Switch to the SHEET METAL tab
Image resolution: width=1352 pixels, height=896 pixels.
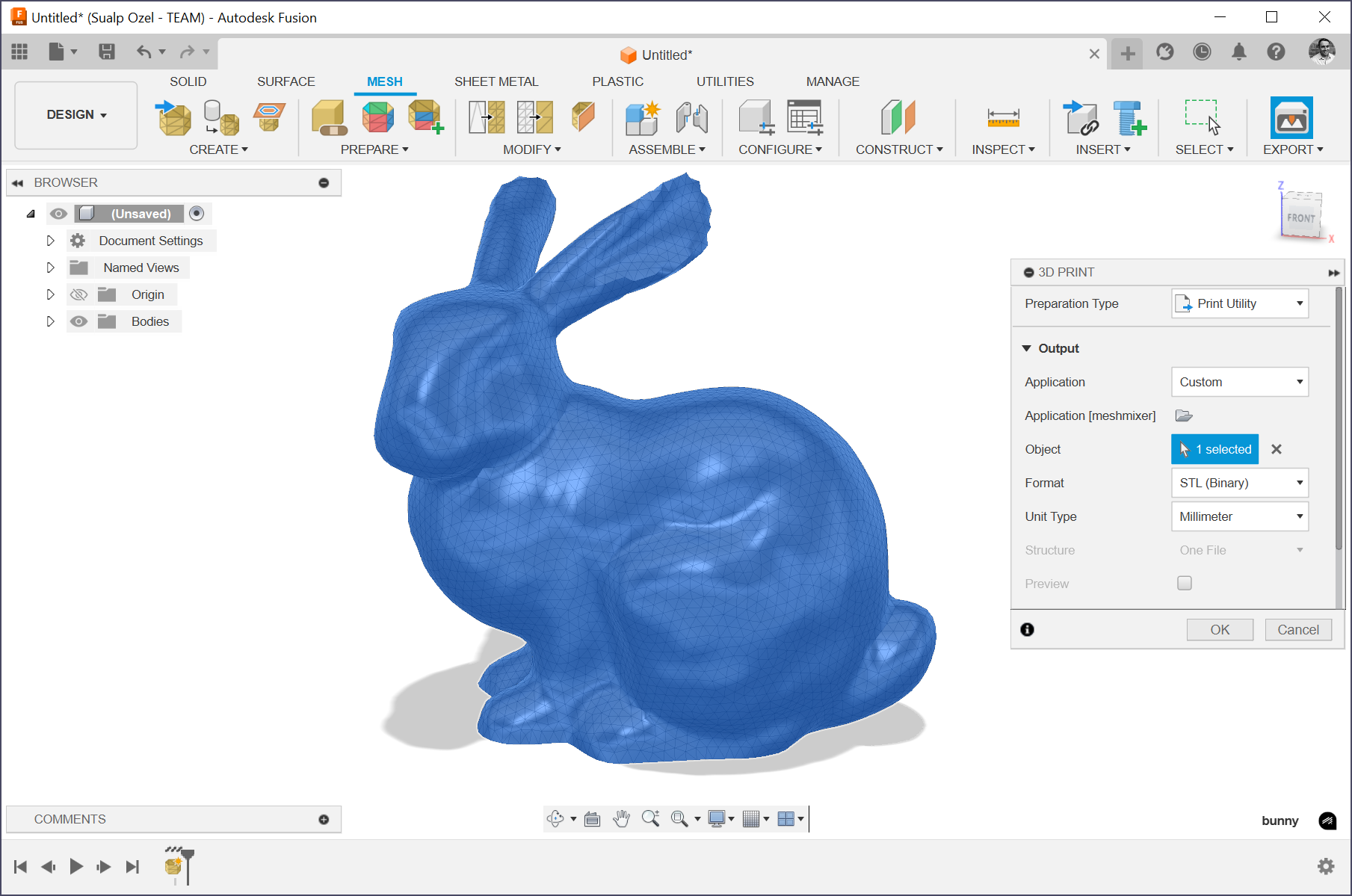click(496, 81)
